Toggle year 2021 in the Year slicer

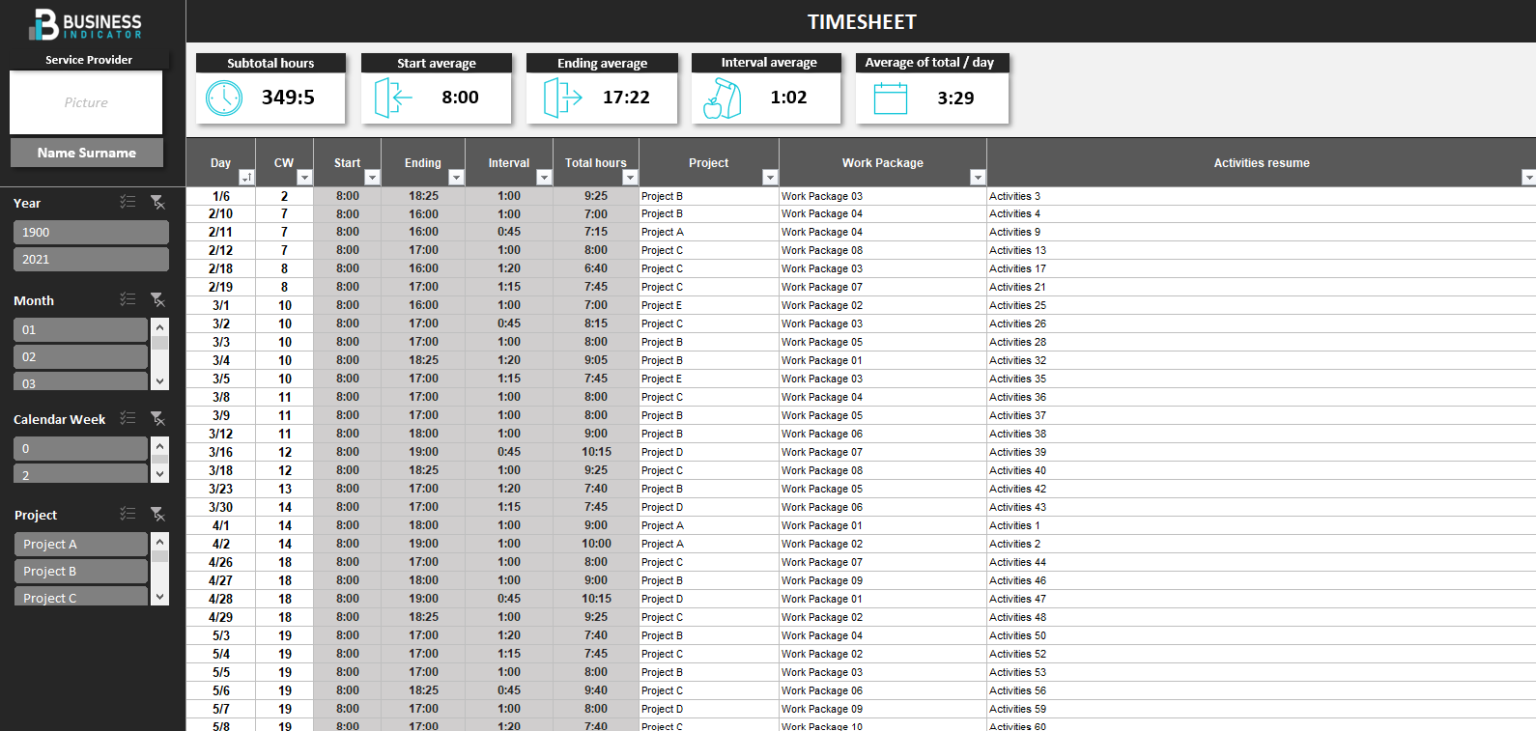point(90,259)
